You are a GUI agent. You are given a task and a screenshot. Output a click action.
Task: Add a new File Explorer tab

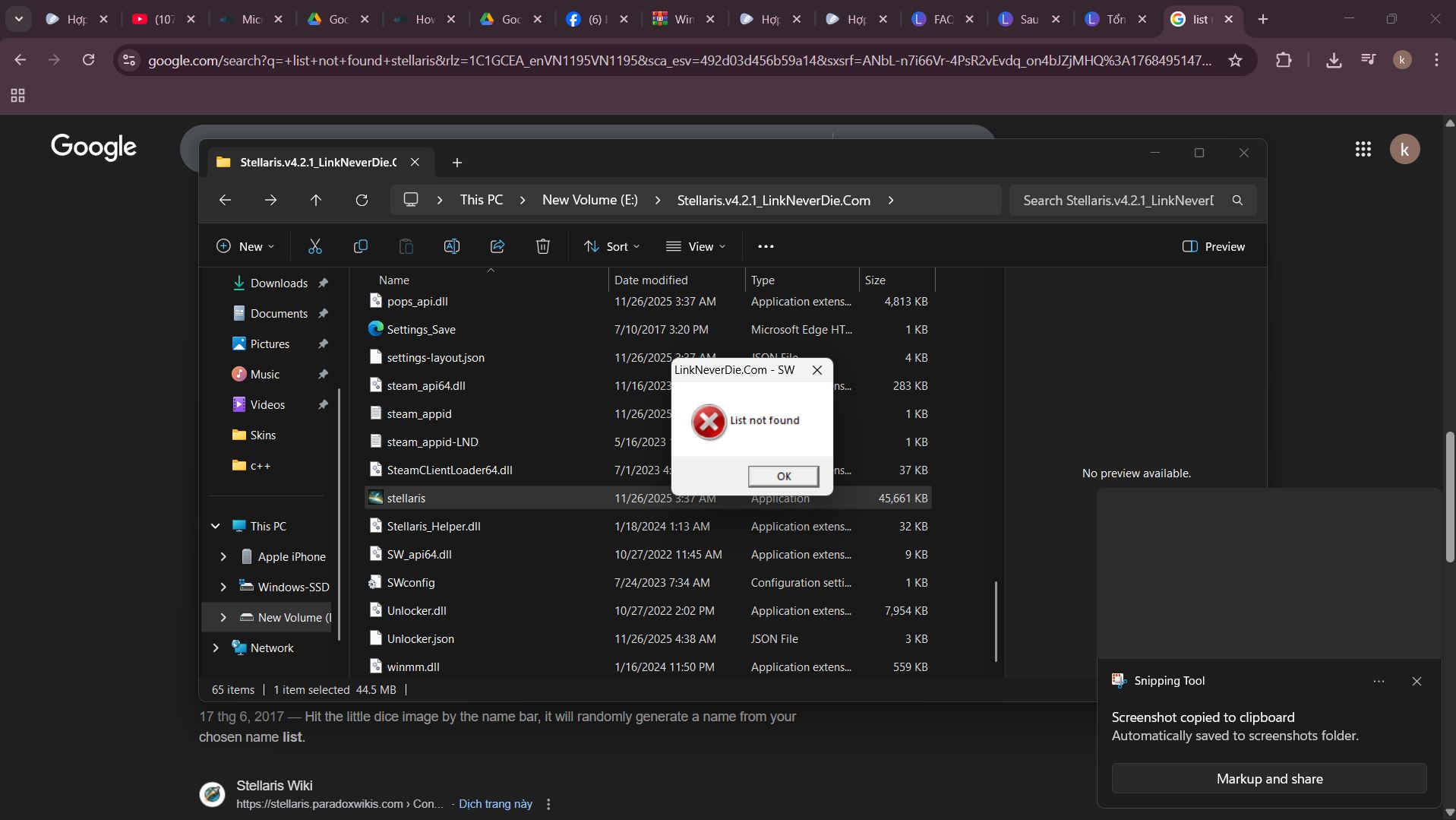point(457,163)
